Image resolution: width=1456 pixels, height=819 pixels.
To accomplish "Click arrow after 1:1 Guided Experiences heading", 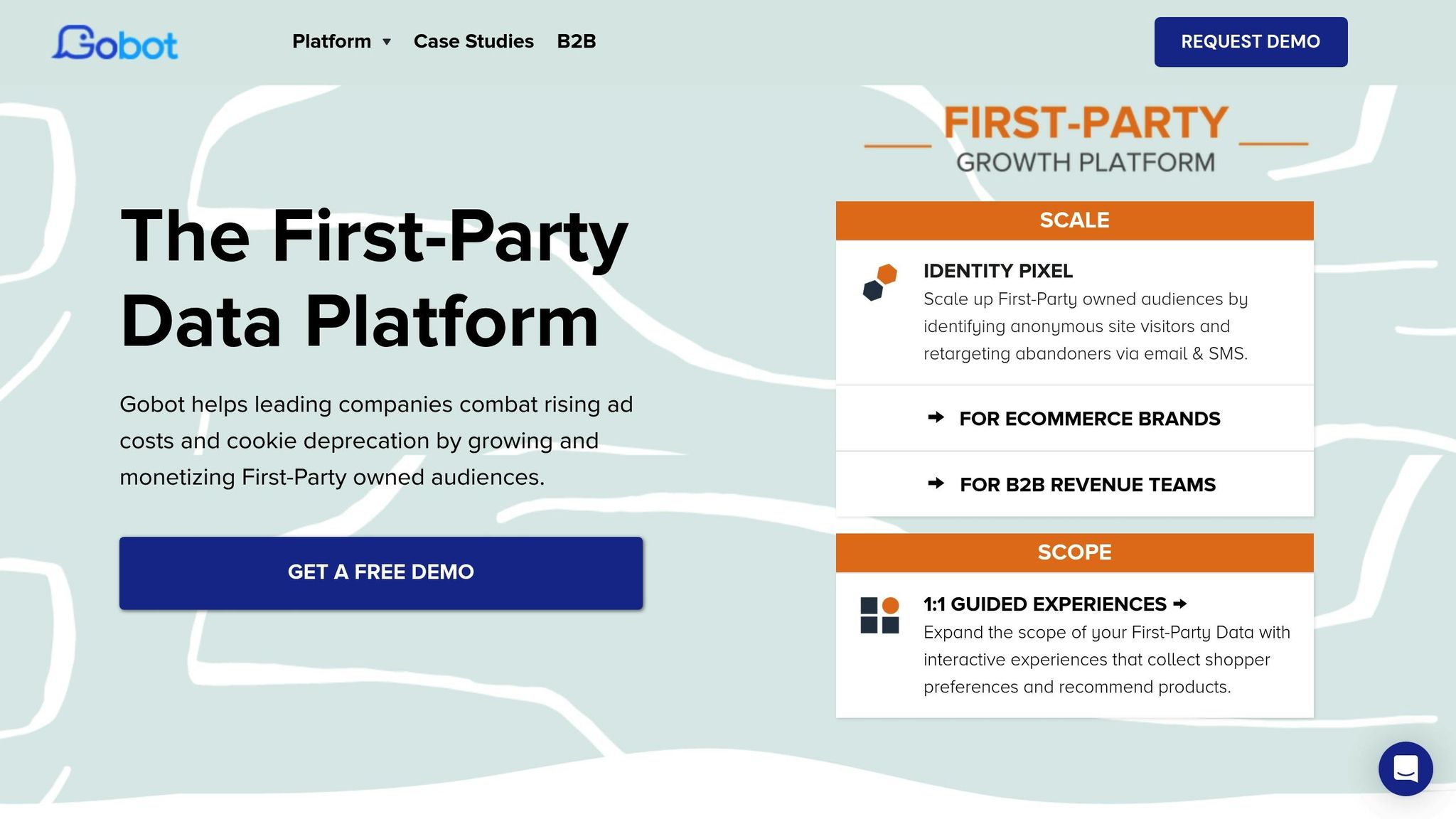I will point(1180,604).
